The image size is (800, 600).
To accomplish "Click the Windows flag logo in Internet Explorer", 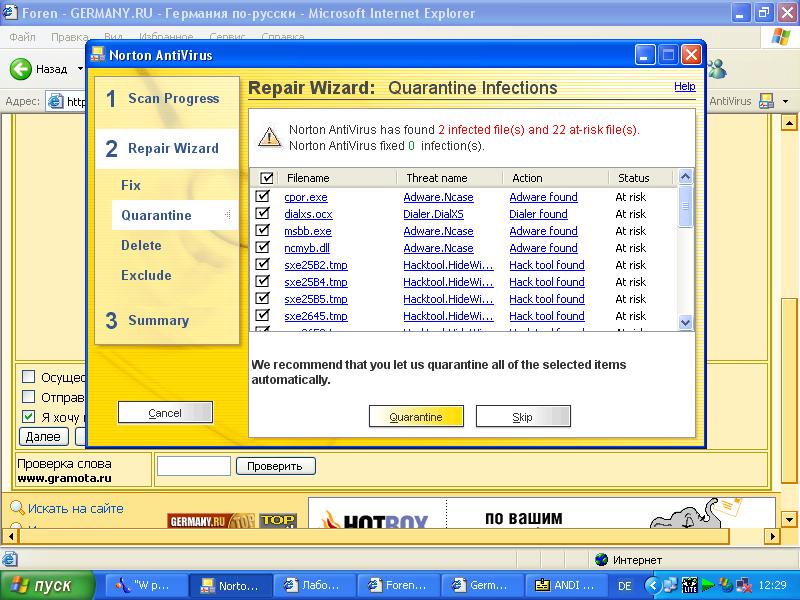I will [x=780, y=37].
